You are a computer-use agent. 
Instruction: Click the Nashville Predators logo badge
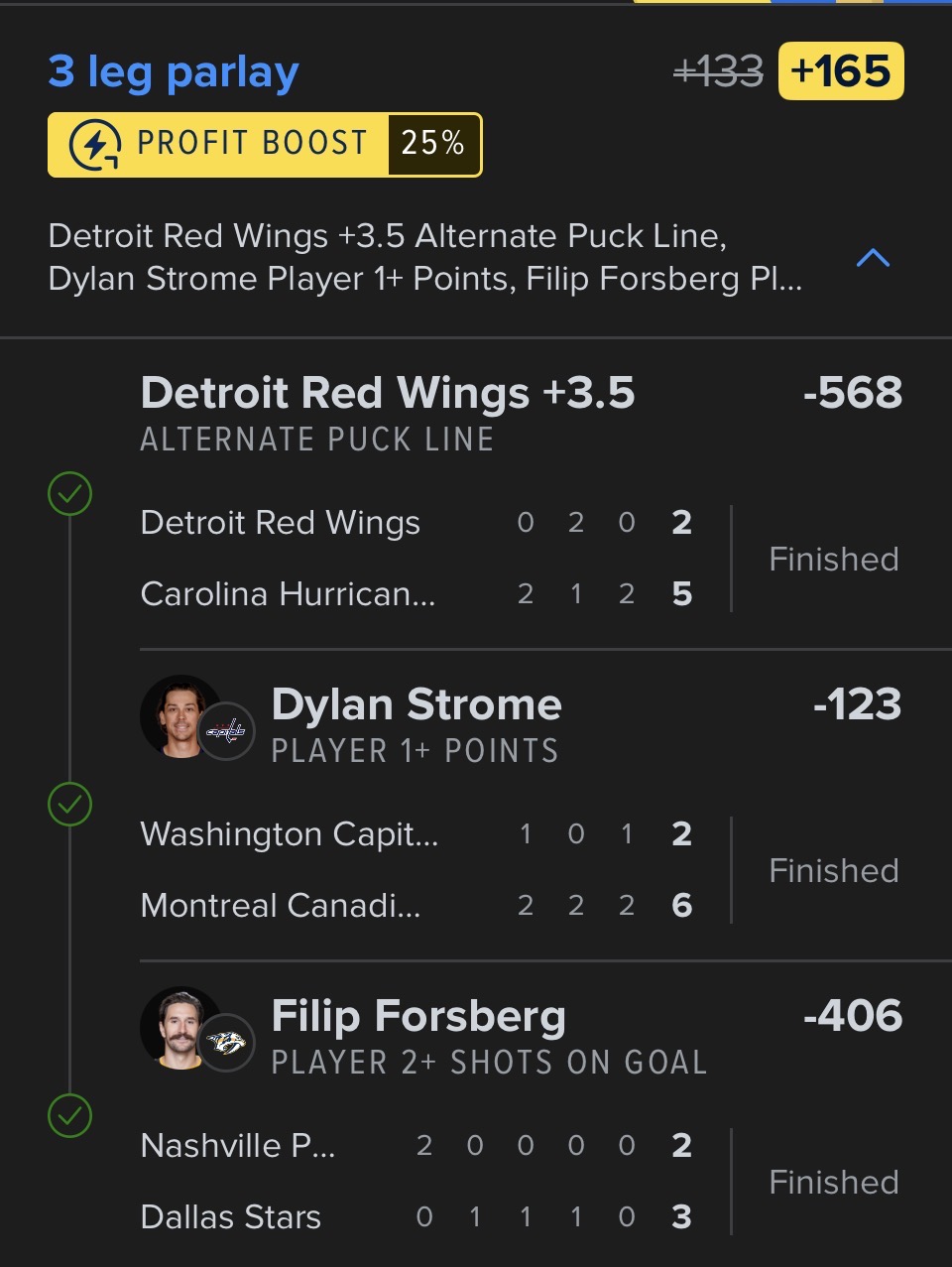pos(227,1044)
